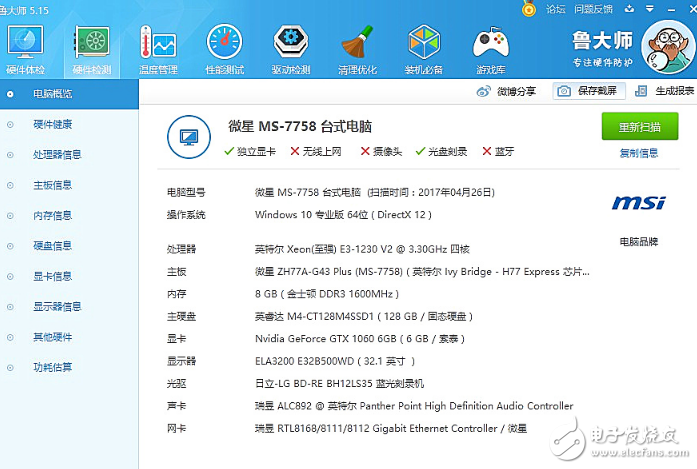Launch 性能测试 performance test icon

(x=224, y=50)
